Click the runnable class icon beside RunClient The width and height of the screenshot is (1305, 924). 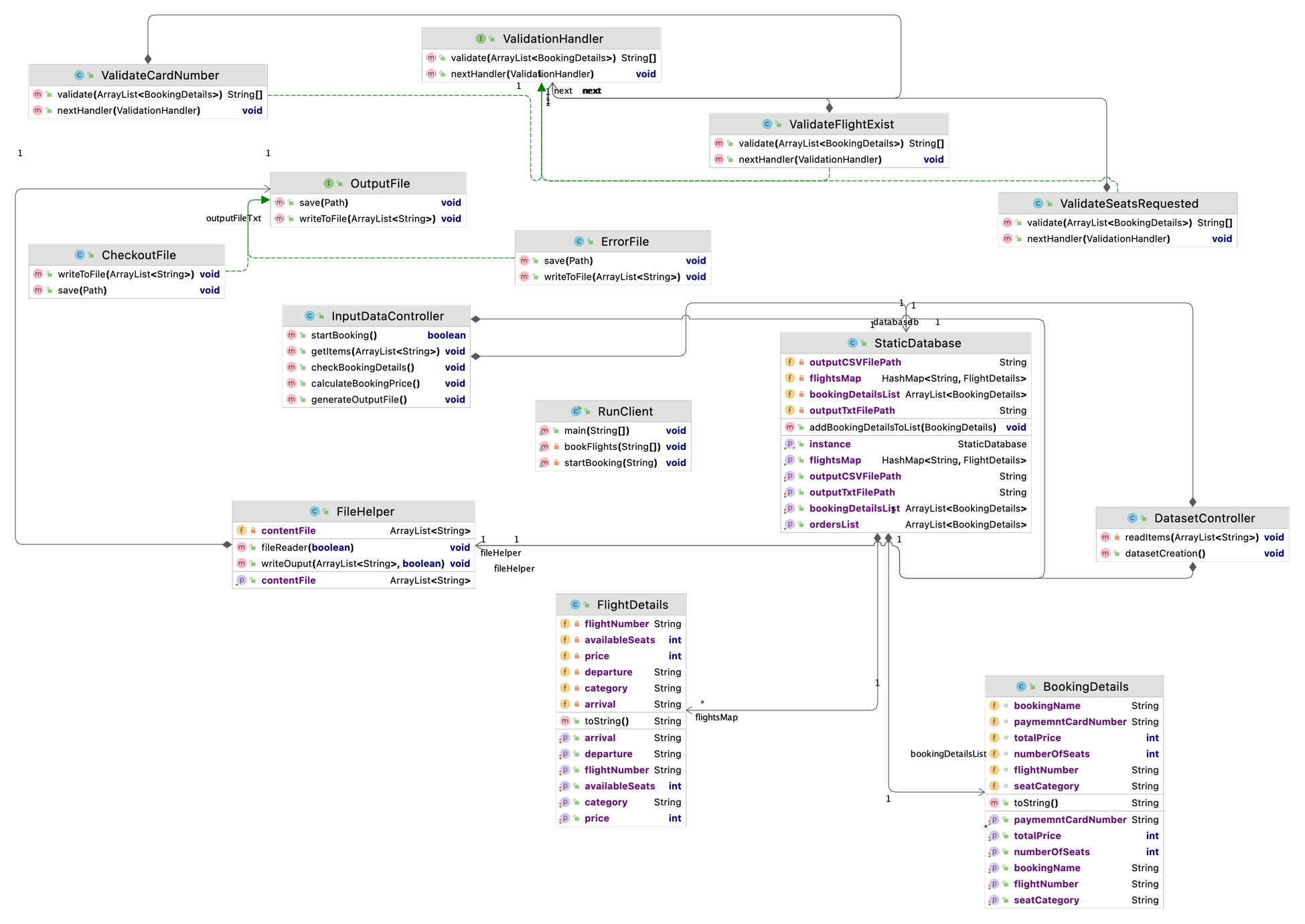tap(575, 411)
